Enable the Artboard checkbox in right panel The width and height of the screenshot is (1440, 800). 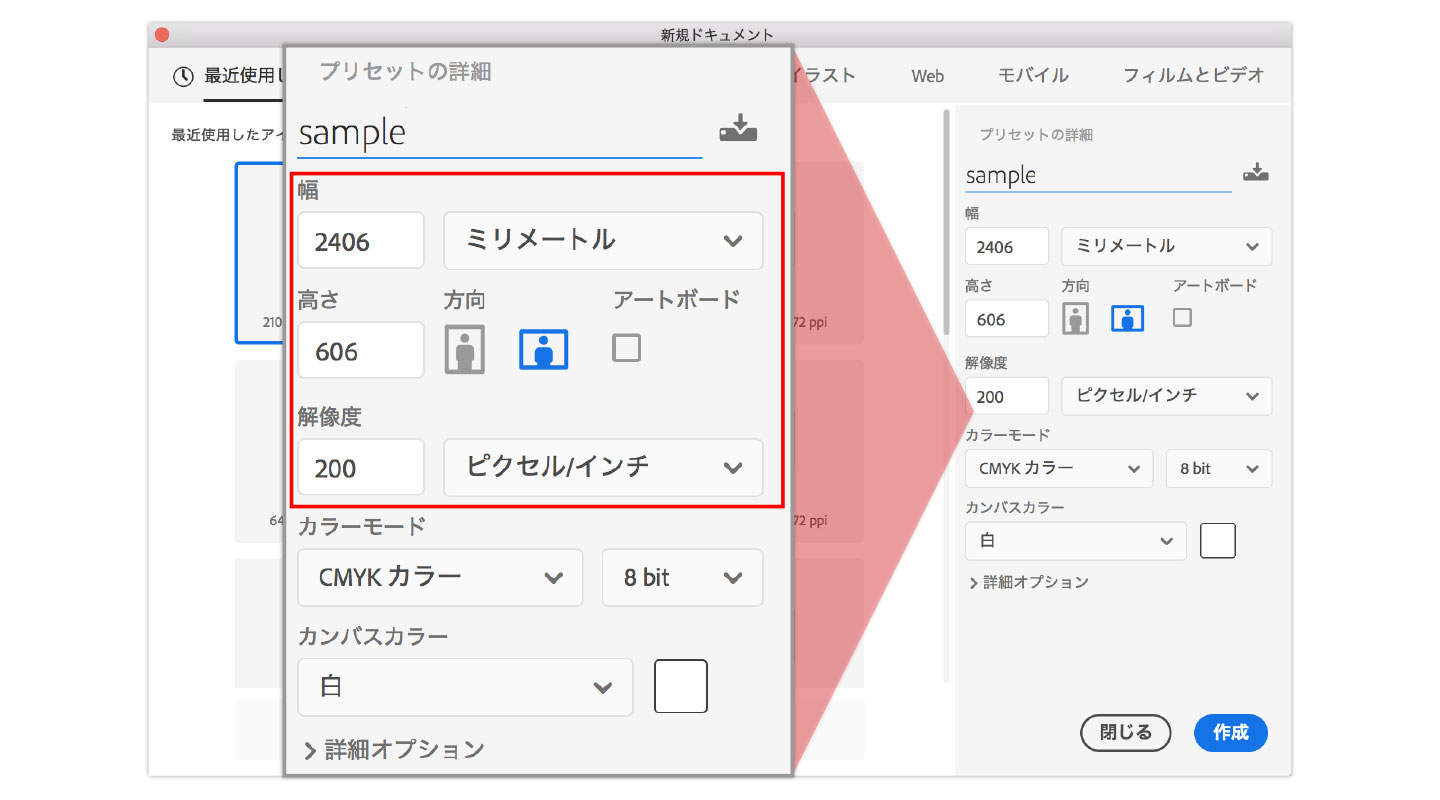click(x=1182, y=318)
